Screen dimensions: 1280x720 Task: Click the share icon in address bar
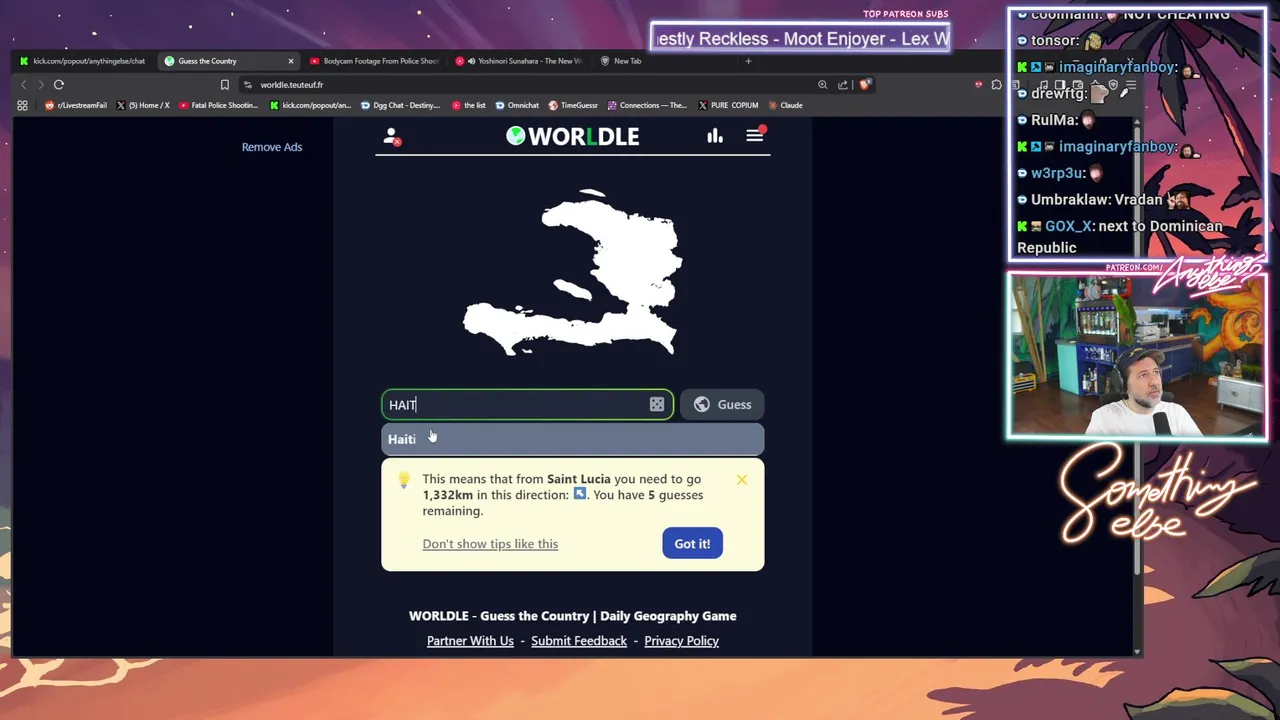tap(843, 85)
